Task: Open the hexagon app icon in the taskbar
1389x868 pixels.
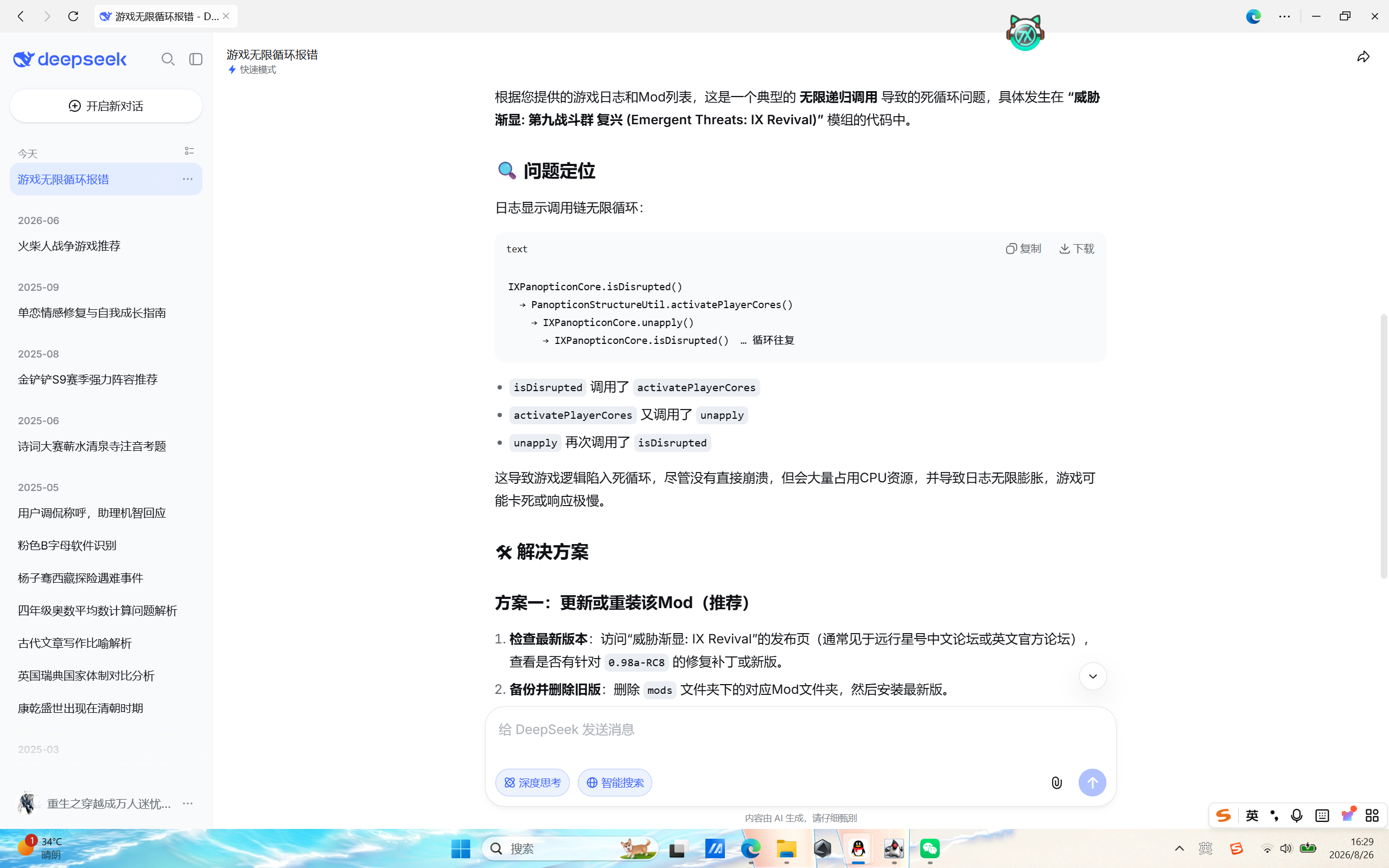Action: [x=823, y=848]
